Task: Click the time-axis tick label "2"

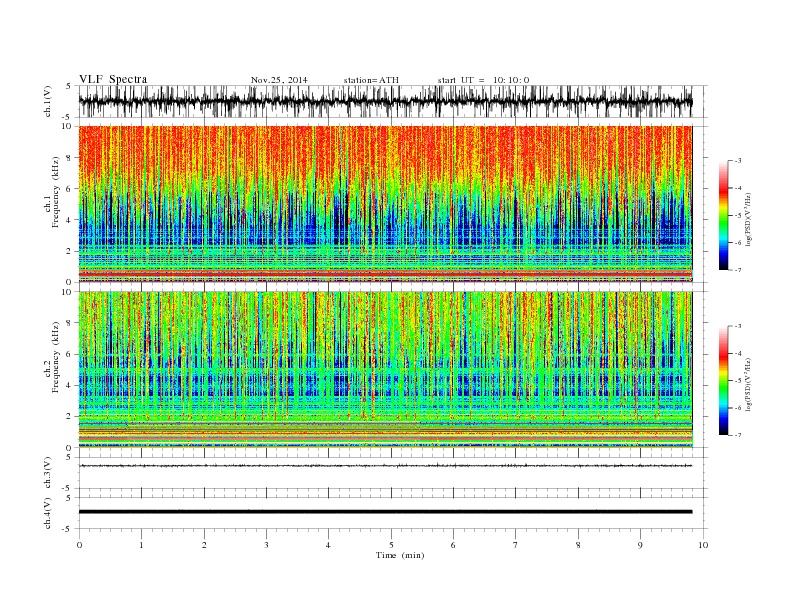Action: click(204, 545)
